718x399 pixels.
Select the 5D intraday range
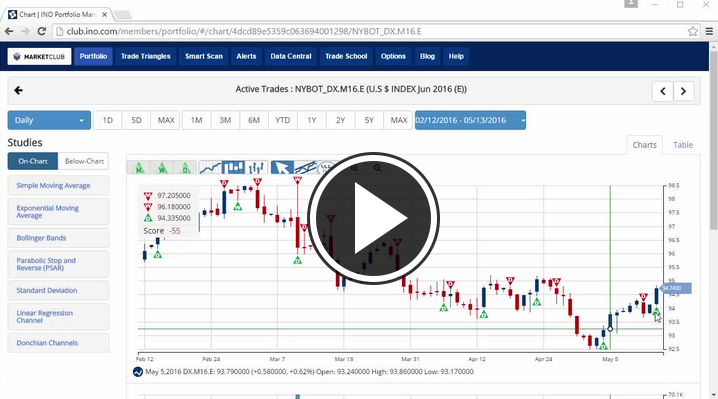pos(136,120)
